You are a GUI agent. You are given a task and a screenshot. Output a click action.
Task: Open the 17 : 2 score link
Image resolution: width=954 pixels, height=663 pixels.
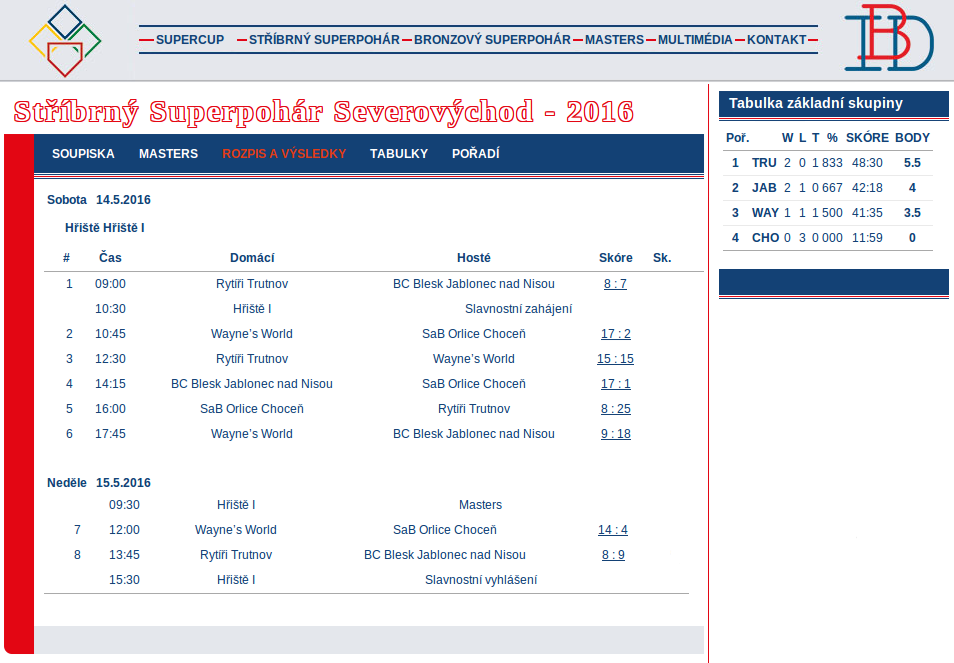point(615,334)
